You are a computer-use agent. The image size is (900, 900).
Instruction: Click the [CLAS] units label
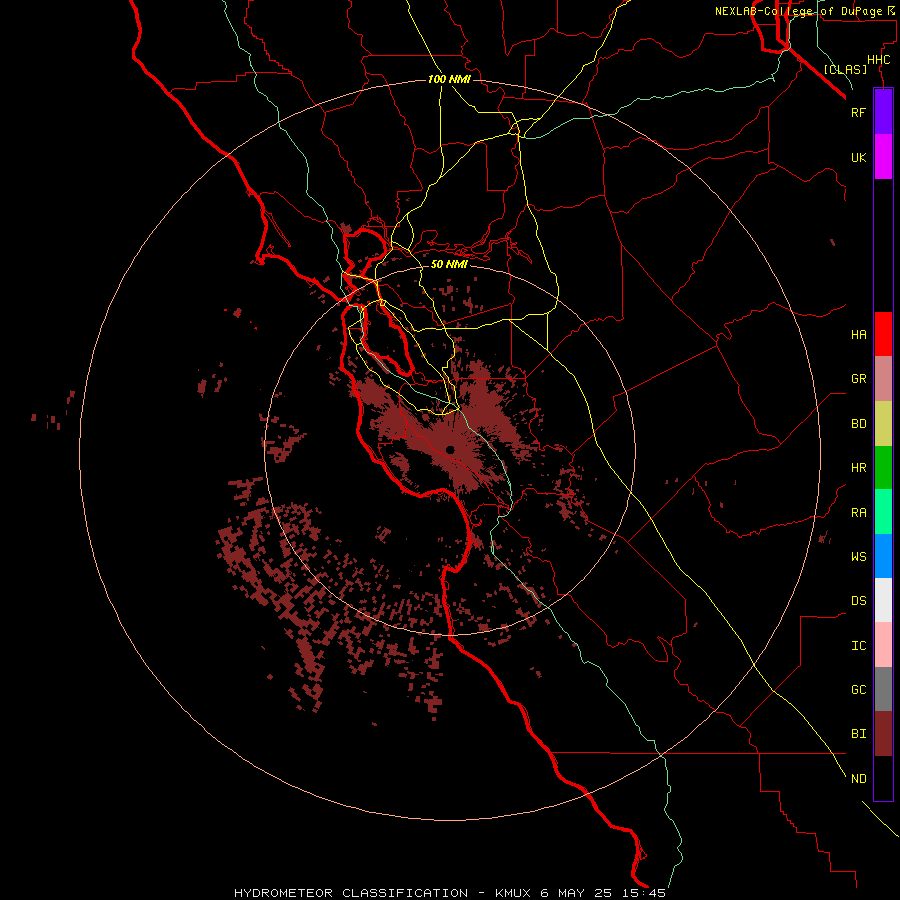(x=845, y=69)
